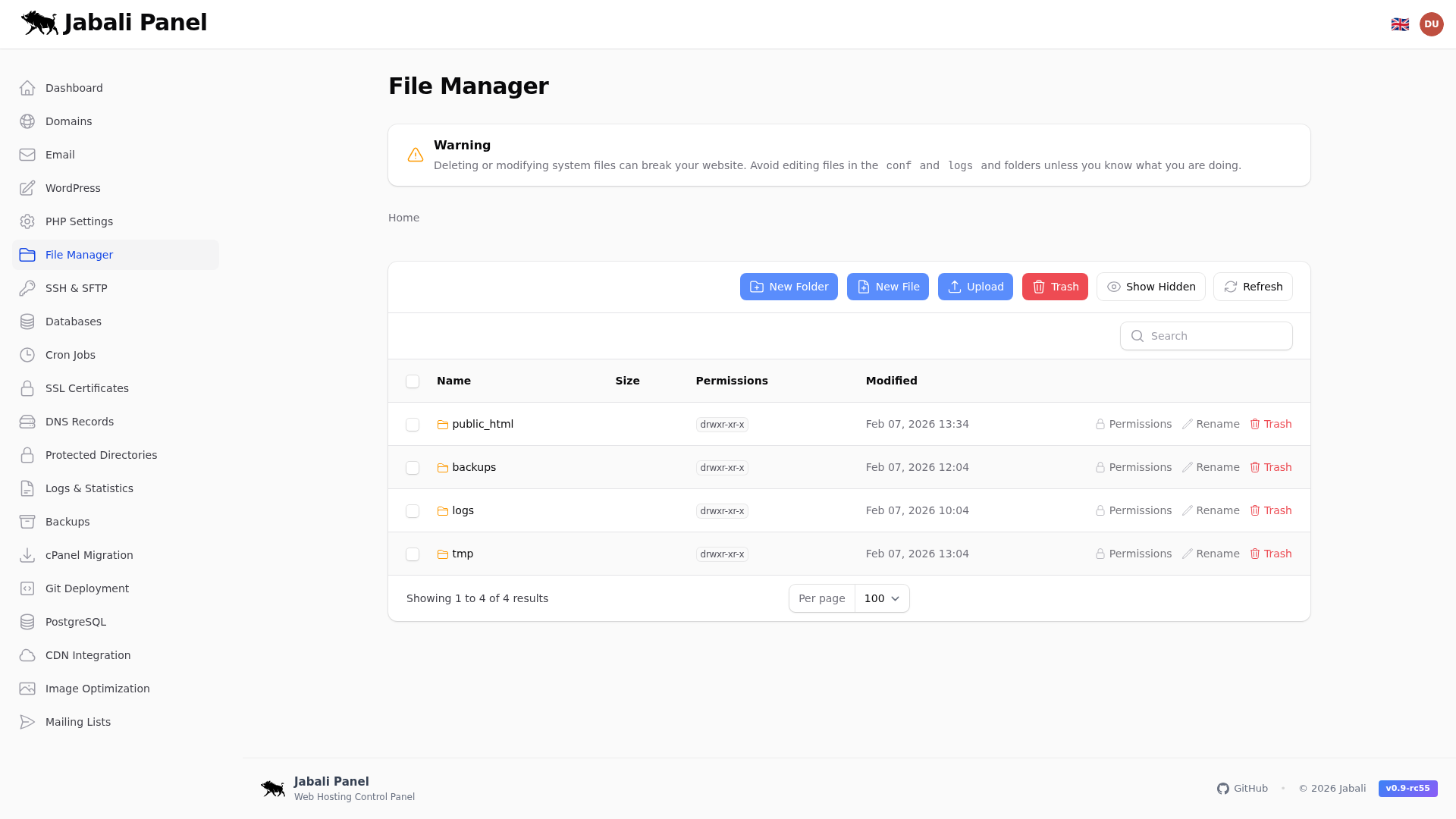
Task: Open Cron Jobs via clock icon
Action: tap(27, 355)
